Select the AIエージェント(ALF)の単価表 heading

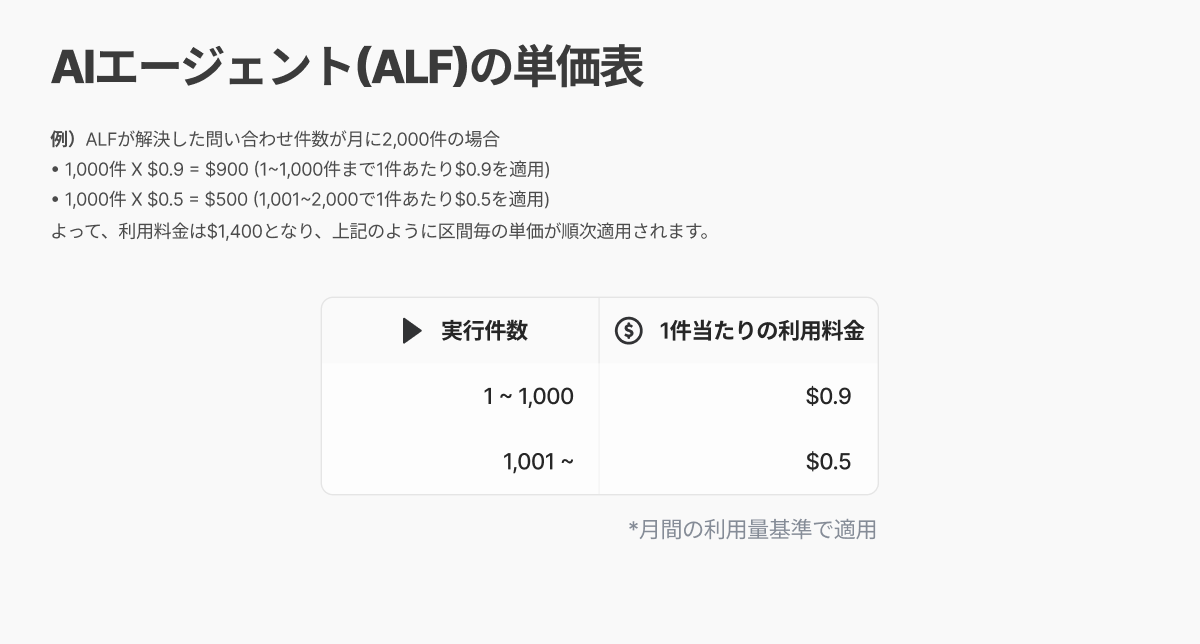point(347,69)
